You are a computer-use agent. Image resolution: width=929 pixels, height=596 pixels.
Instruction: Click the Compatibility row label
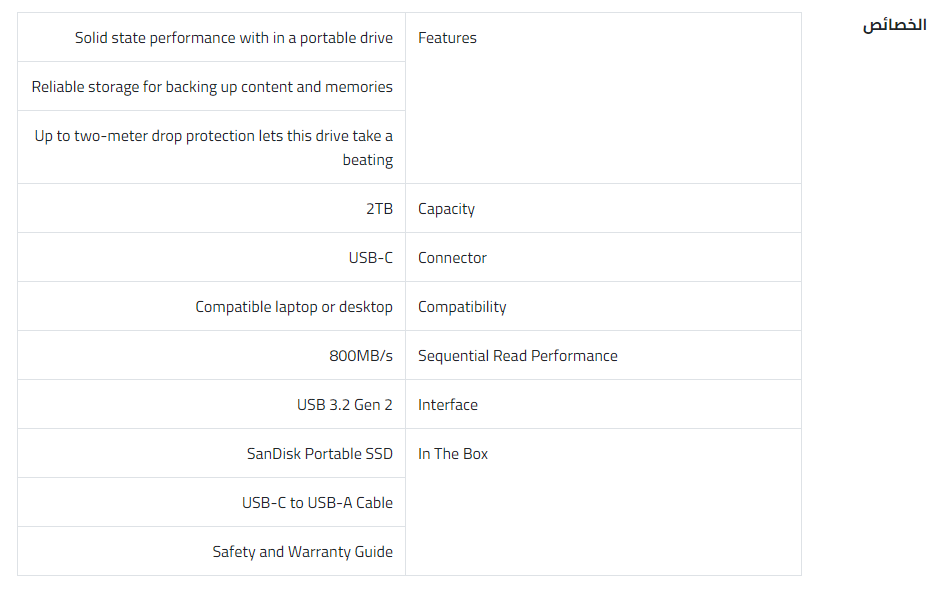tap(462, 307)
